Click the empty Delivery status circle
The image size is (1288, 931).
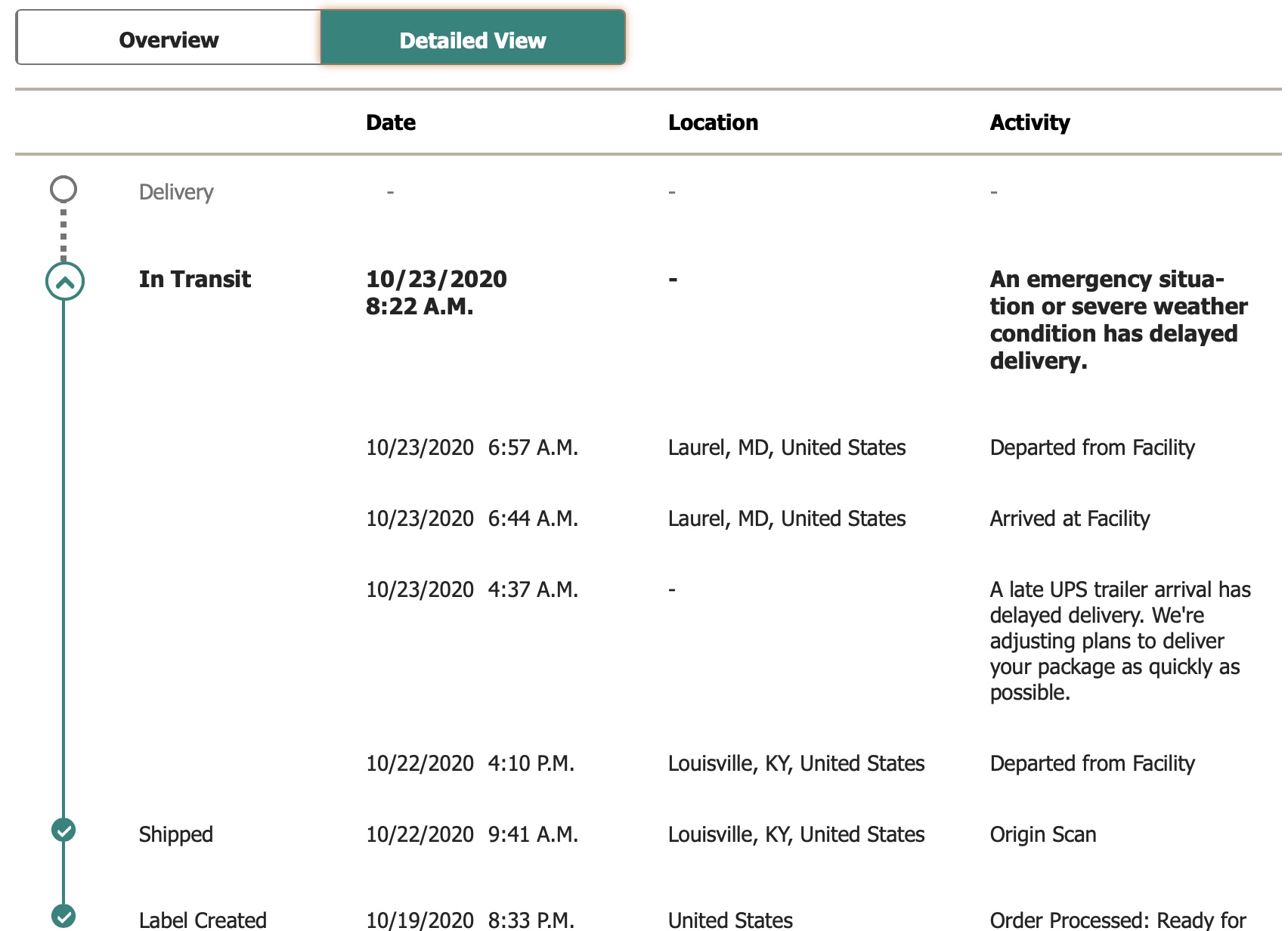click(63, 189)
